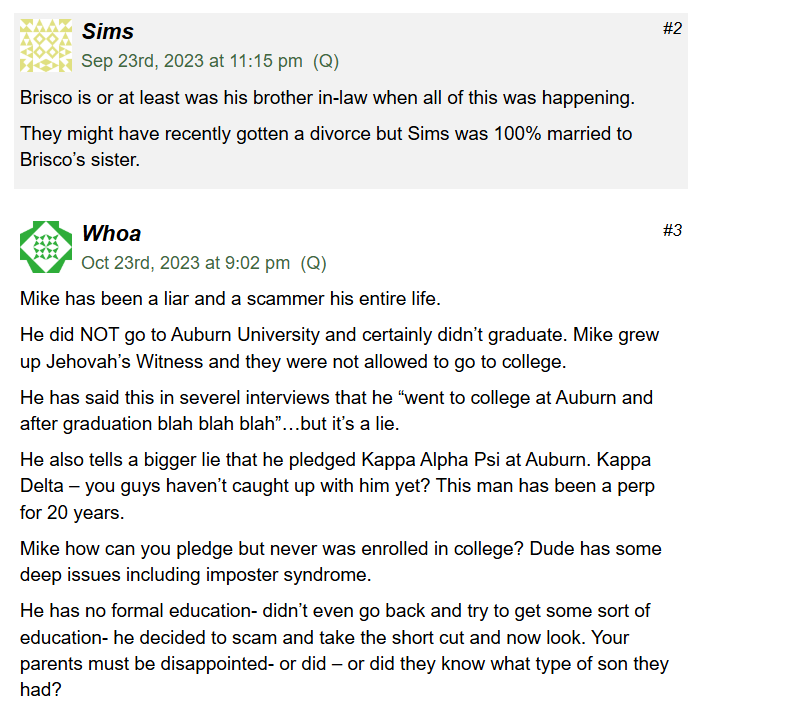Click the Whoa commenter name
This screenshot has width=812, height=716.
111,233
